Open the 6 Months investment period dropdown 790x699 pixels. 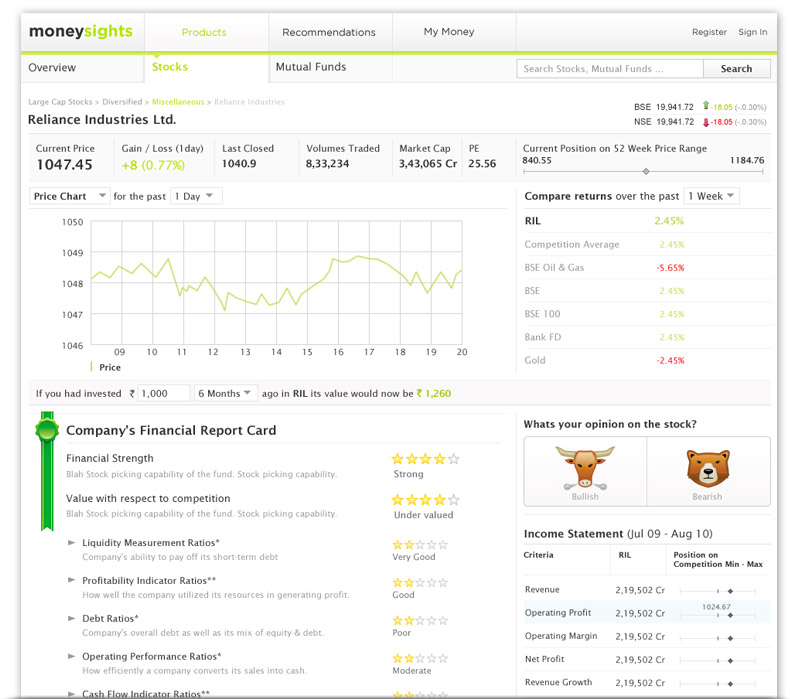(225, 393)
